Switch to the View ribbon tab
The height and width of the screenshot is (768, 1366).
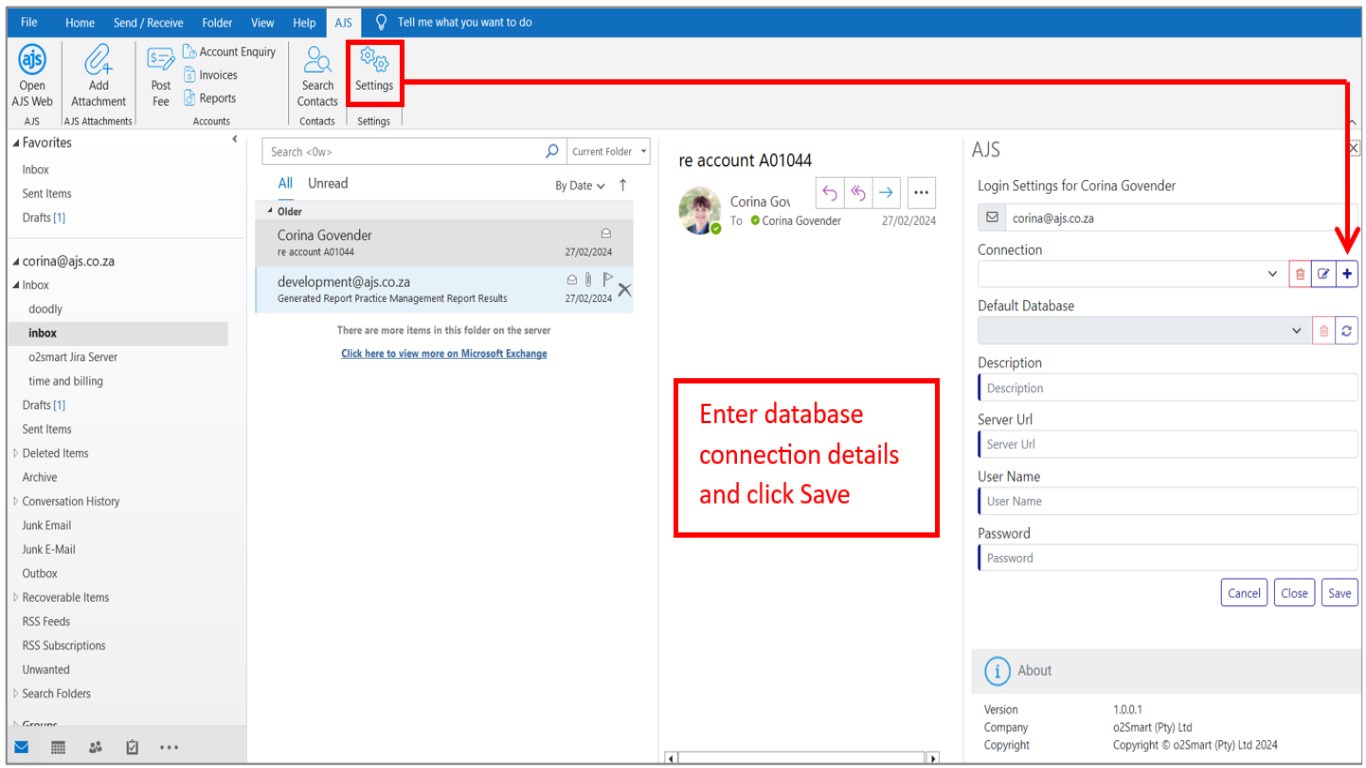click(263, 22)
